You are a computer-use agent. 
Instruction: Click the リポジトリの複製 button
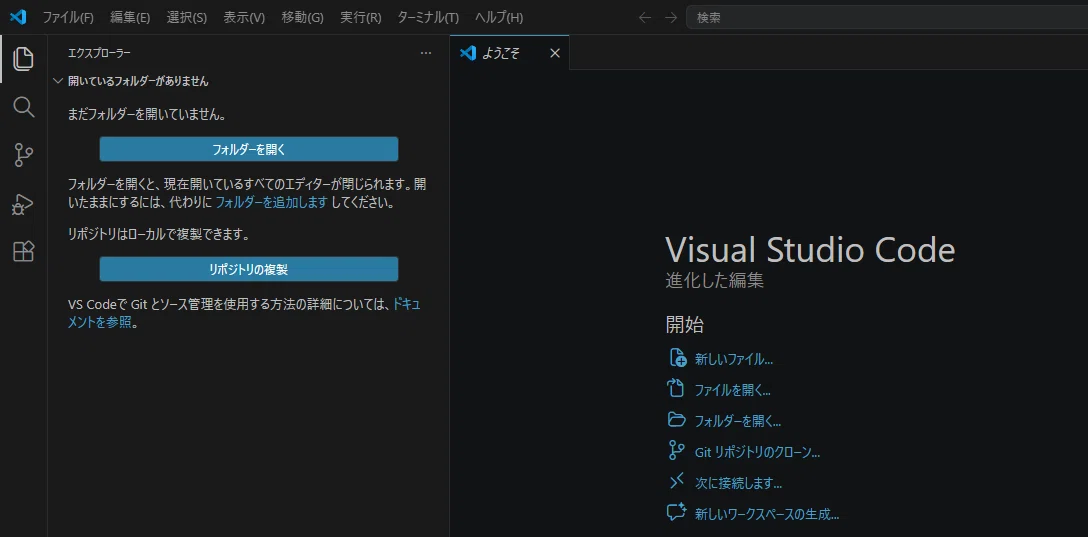(248, 269)
